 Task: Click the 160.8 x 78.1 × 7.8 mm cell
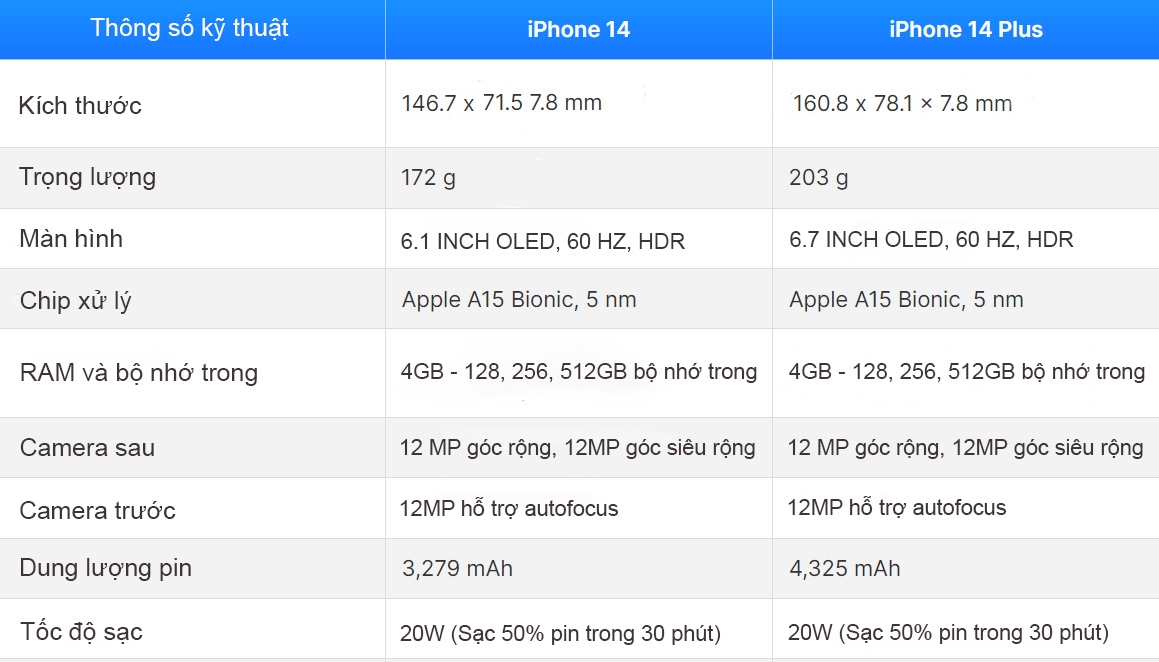point(902,103)
